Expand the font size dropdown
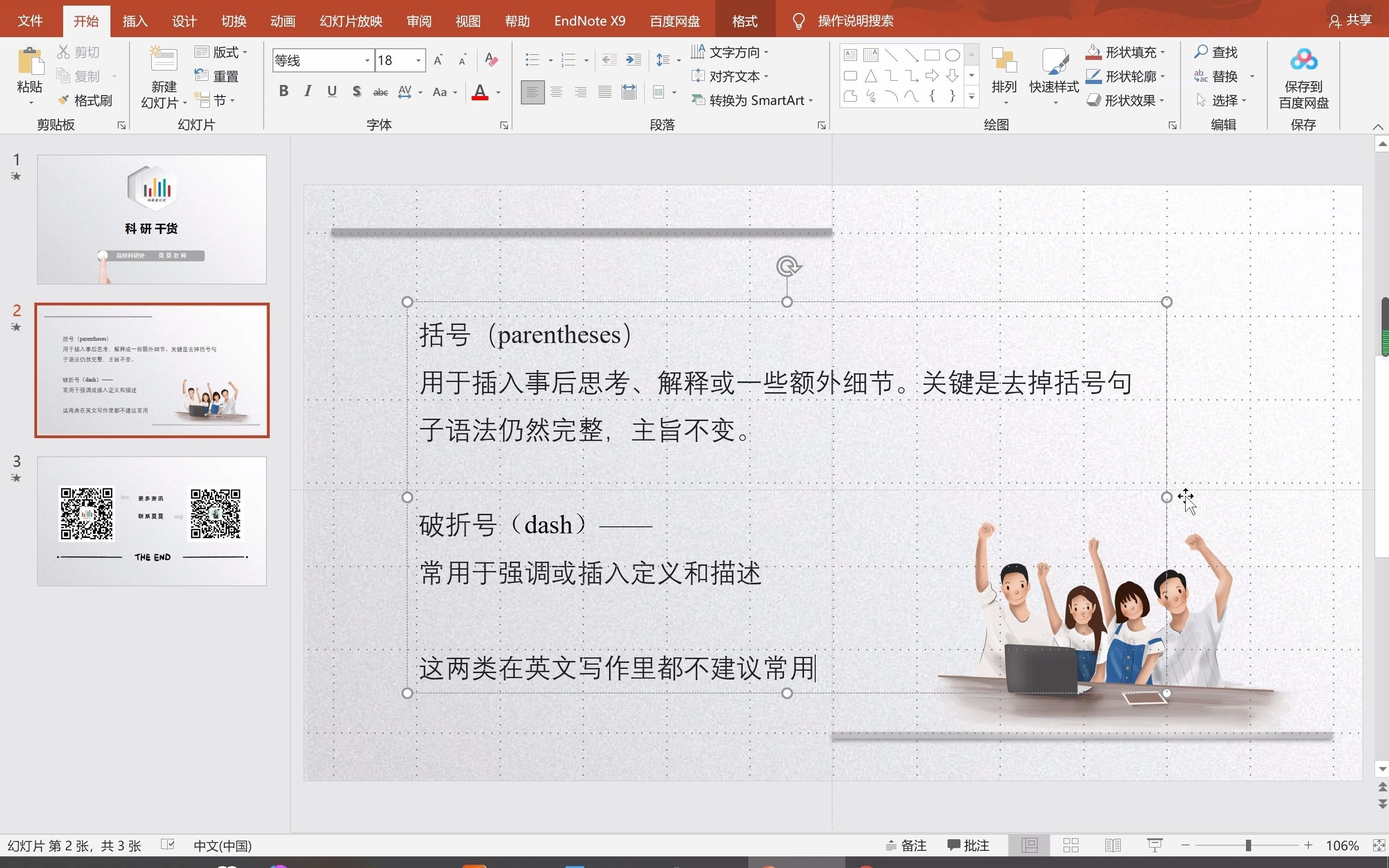The width and height of the screenshot is (1389, 868). [418, 60]
